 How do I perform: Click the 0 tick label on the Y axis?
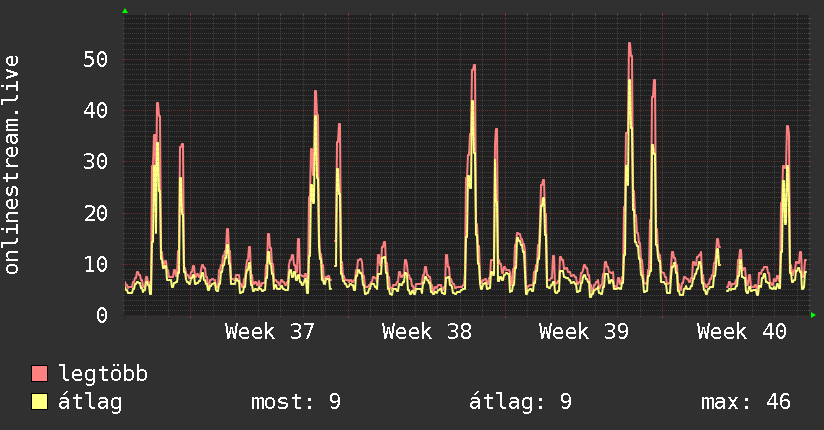[x=102, y=315]
